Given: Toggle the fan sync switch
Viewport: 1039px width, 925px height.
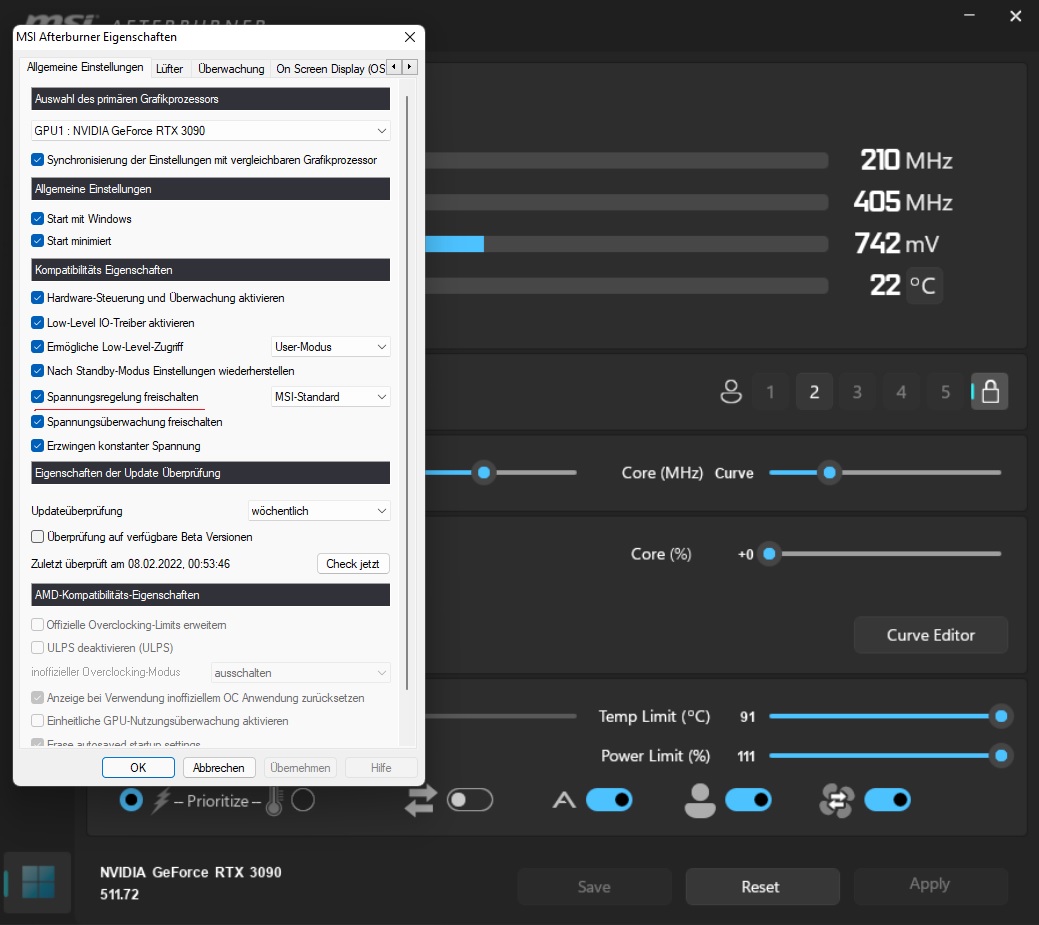Looking at the screenshot, I should (887, 800).
